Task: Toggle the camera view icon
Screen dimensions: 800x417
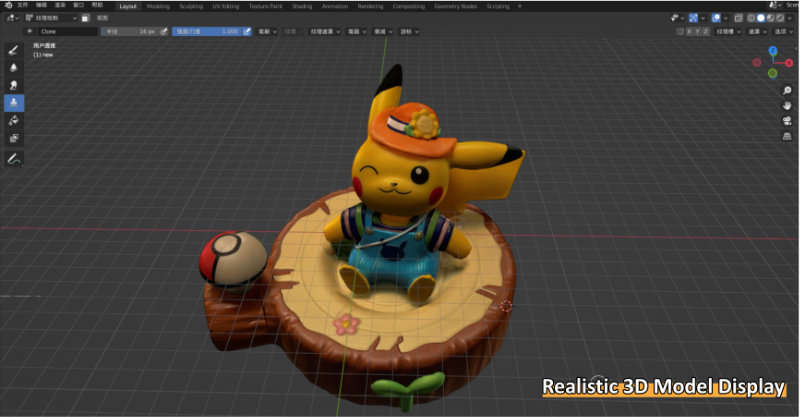Action: pos(787,121)
